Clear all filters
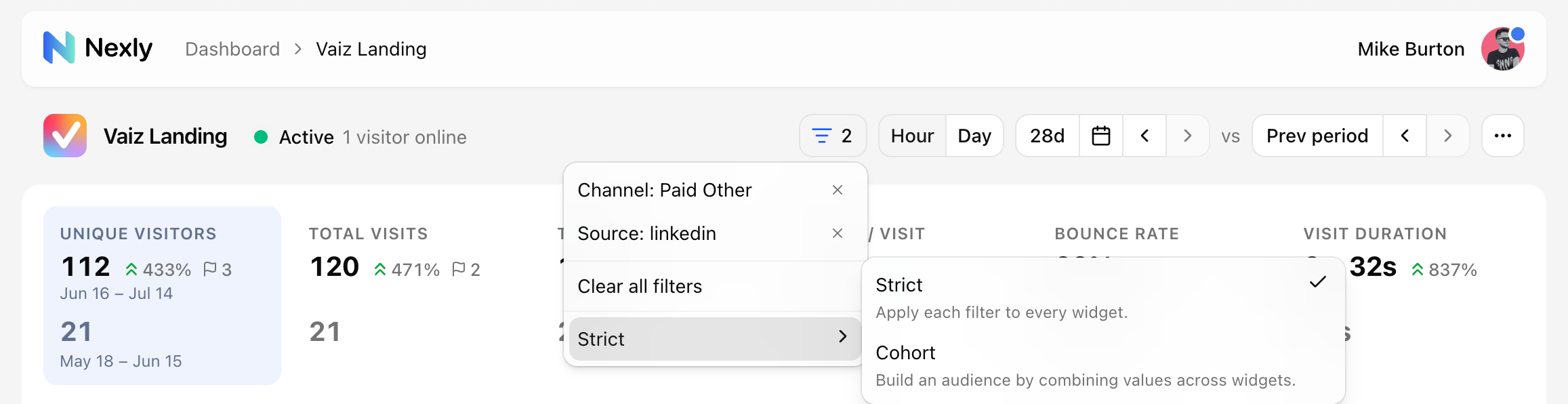1568x404 pixels. (x=716, y=286)
